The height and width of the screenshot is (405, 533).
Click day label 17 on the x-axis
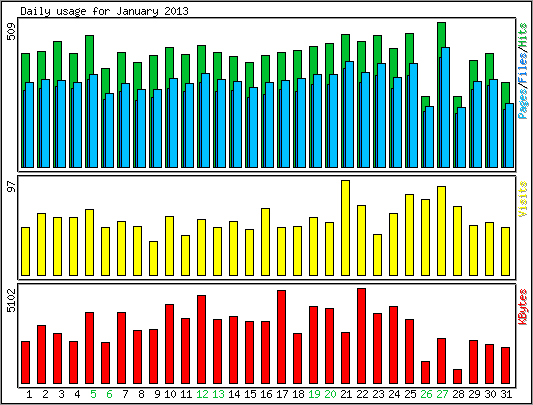[x=282, y=394]
